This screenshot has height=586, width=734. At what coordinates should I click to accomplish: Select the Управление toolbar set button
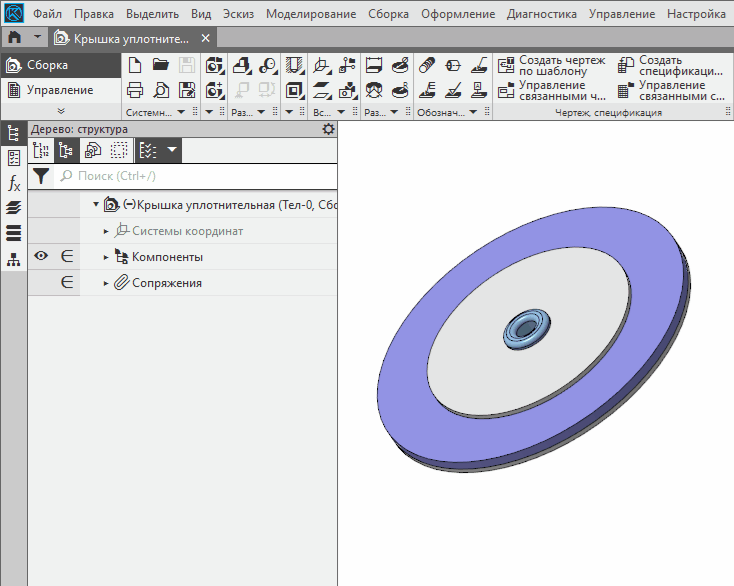click(x=59, y=90)
